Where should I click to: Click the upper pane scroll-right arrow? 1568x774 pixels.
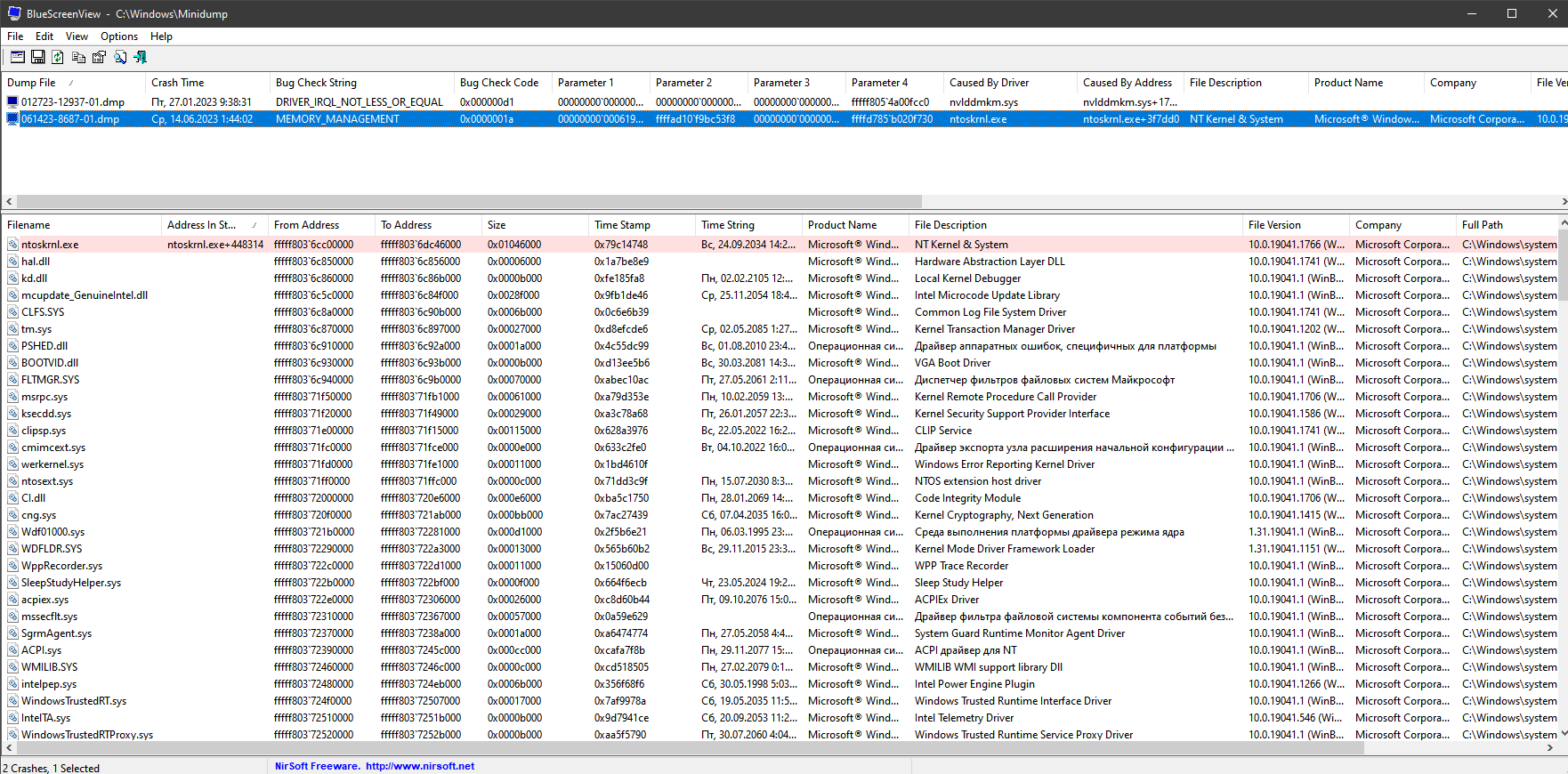click(x=1564, y=202)
